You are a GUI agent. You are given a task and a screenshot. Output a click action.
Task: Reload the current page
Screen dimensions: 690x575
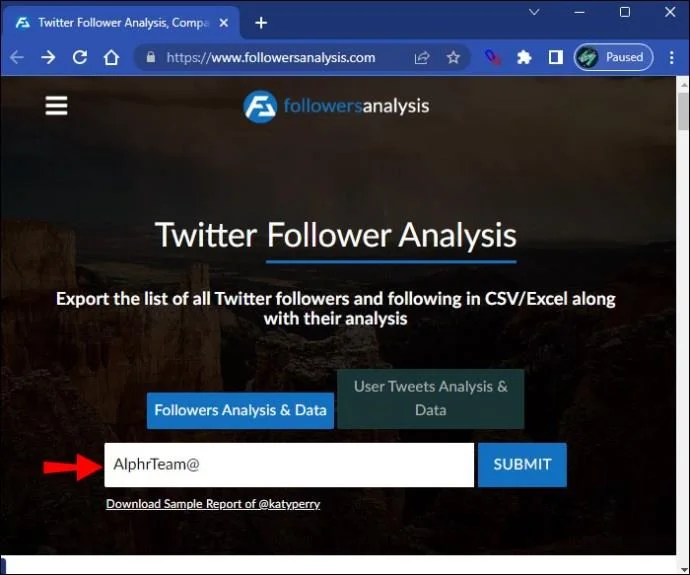80,57
